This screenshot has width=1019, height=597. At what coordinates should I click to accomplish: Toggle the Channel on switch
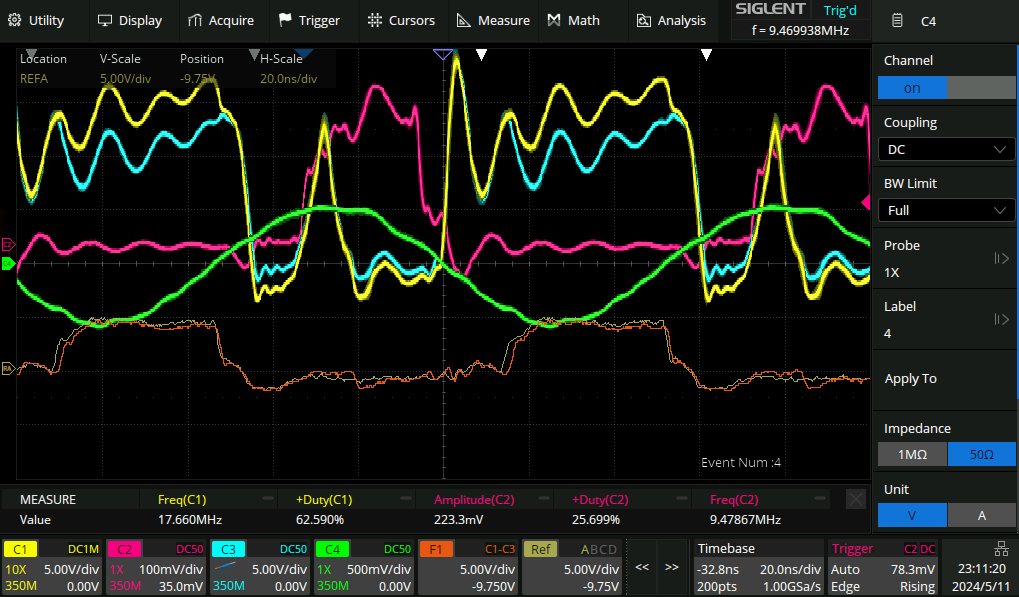[945, 88]
